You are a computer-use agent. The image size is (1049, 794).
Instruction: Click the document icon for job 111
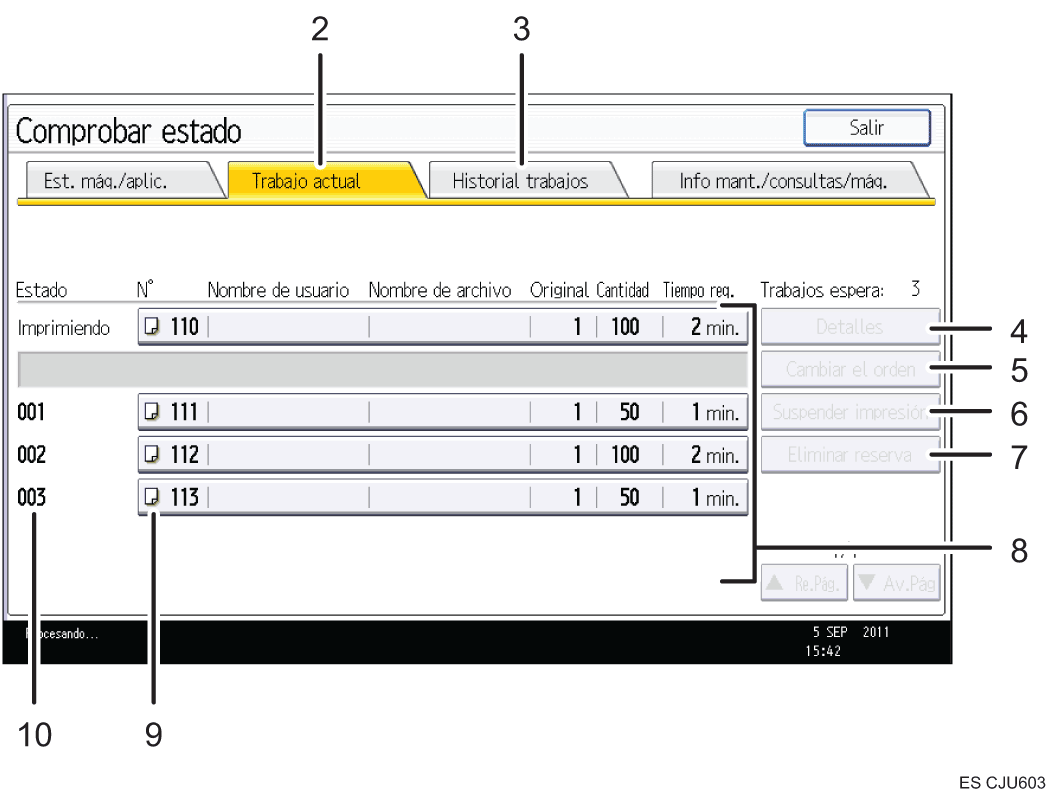153,411
